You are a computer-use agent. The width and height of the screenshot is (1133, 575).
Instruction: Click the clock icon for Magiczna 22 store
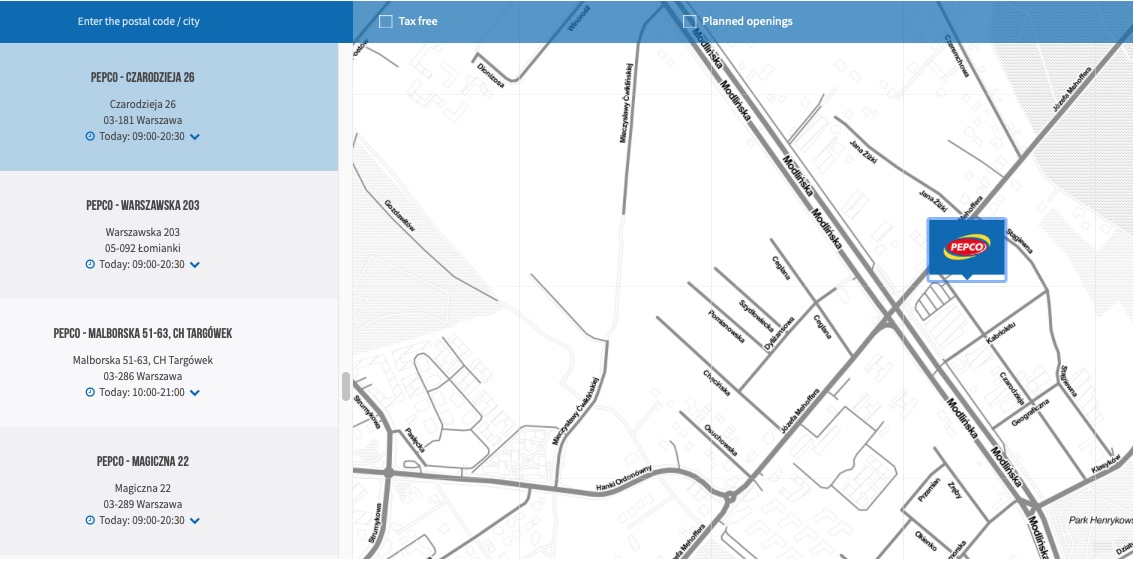pos(90,520)
